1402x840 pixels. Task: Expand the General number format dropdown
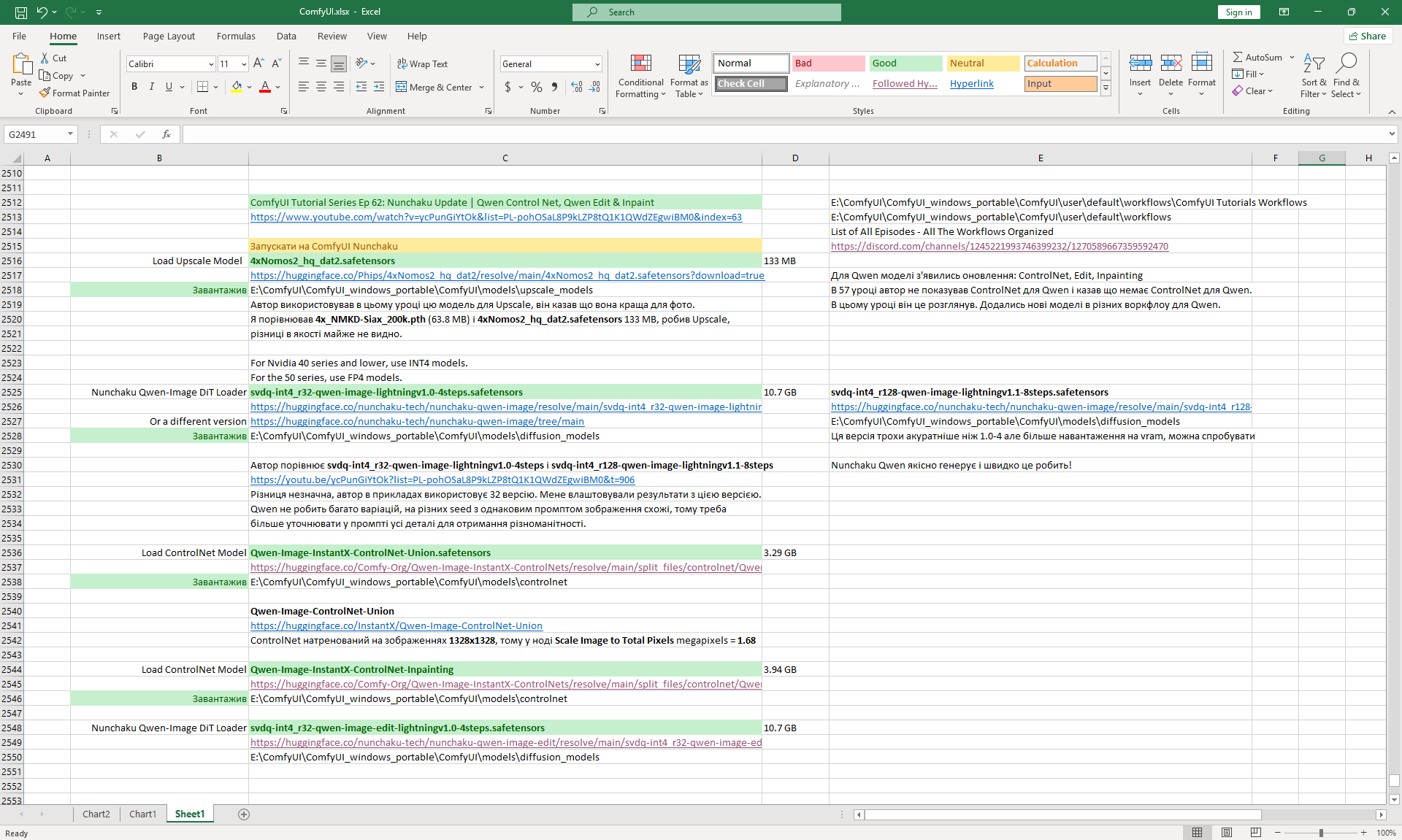[x=597, y=64]
